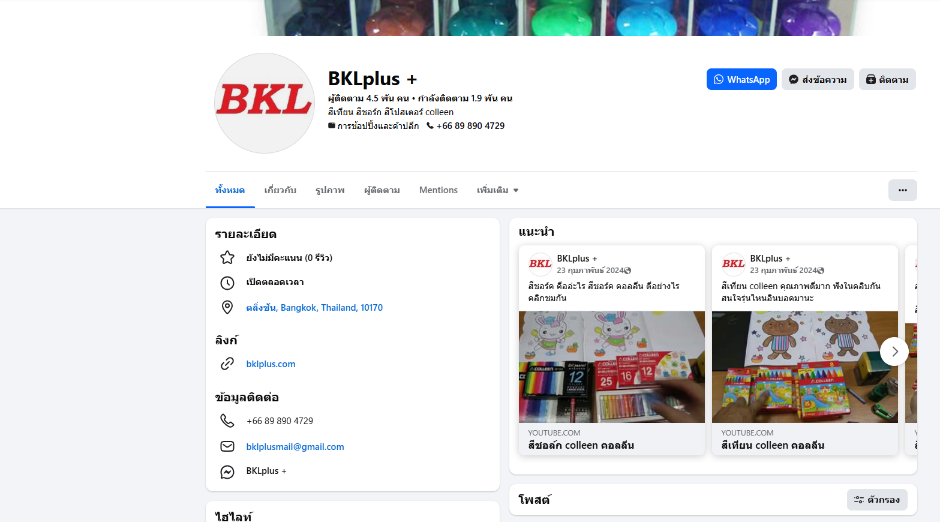Open the bear coloring video thumbnail
Viewport: 940px width, 522px height.
pos(805,367)
